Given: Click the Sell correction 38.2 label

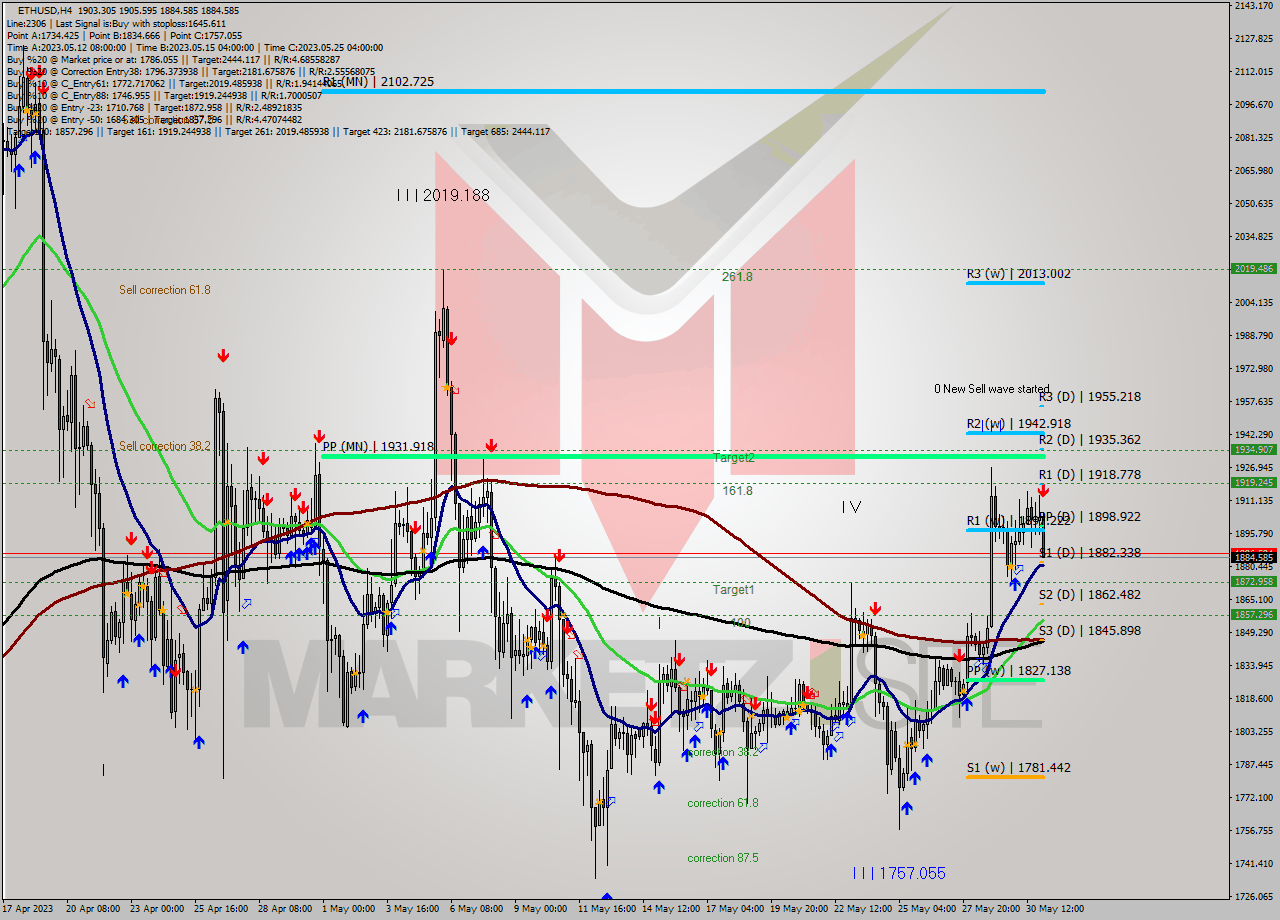Looking at the screenshot, I should click(x=165, y=446).
